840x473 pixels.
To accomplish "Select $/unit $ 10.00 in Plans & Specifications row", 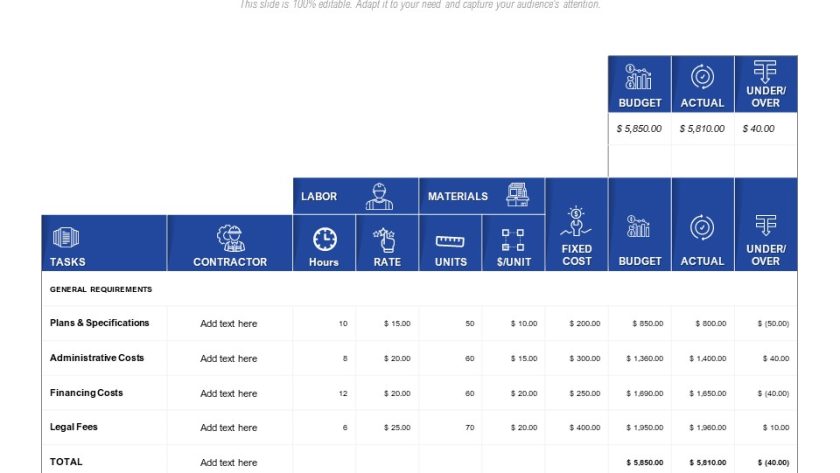I will point(524,324).
